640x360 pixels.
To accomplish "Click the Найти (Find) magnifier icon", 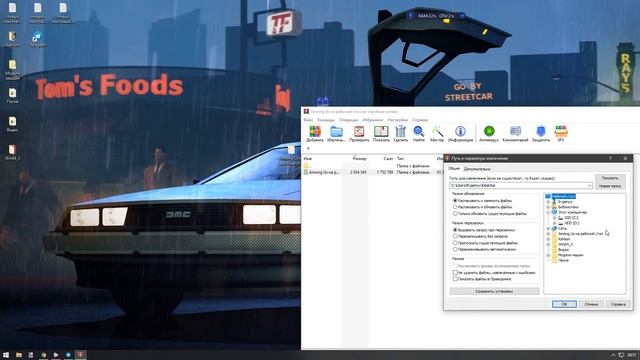I will pyautogui.click(x=418, y=133).
